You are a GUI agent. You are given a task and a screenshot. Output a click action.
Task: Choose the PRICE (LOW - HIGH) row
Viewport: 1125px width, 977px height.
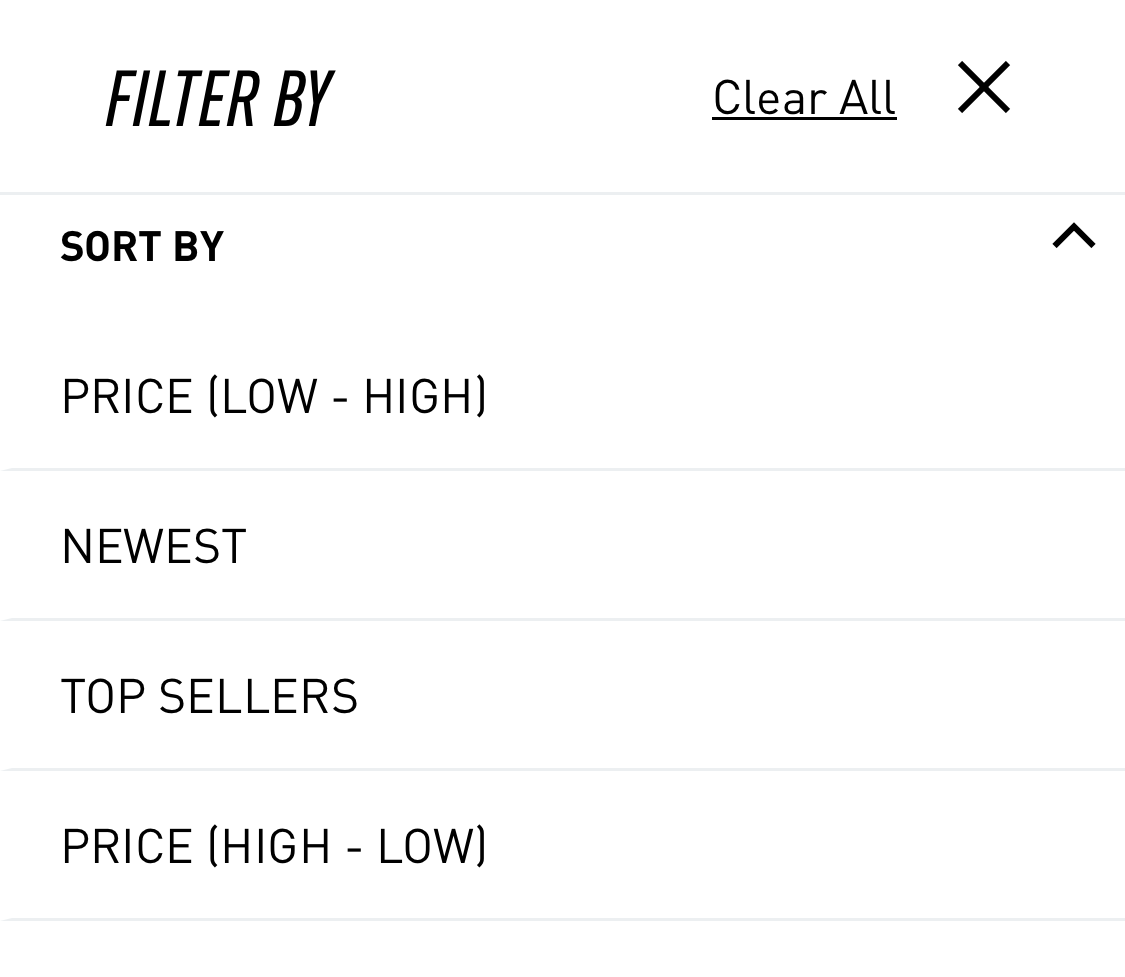coord(274,395)
